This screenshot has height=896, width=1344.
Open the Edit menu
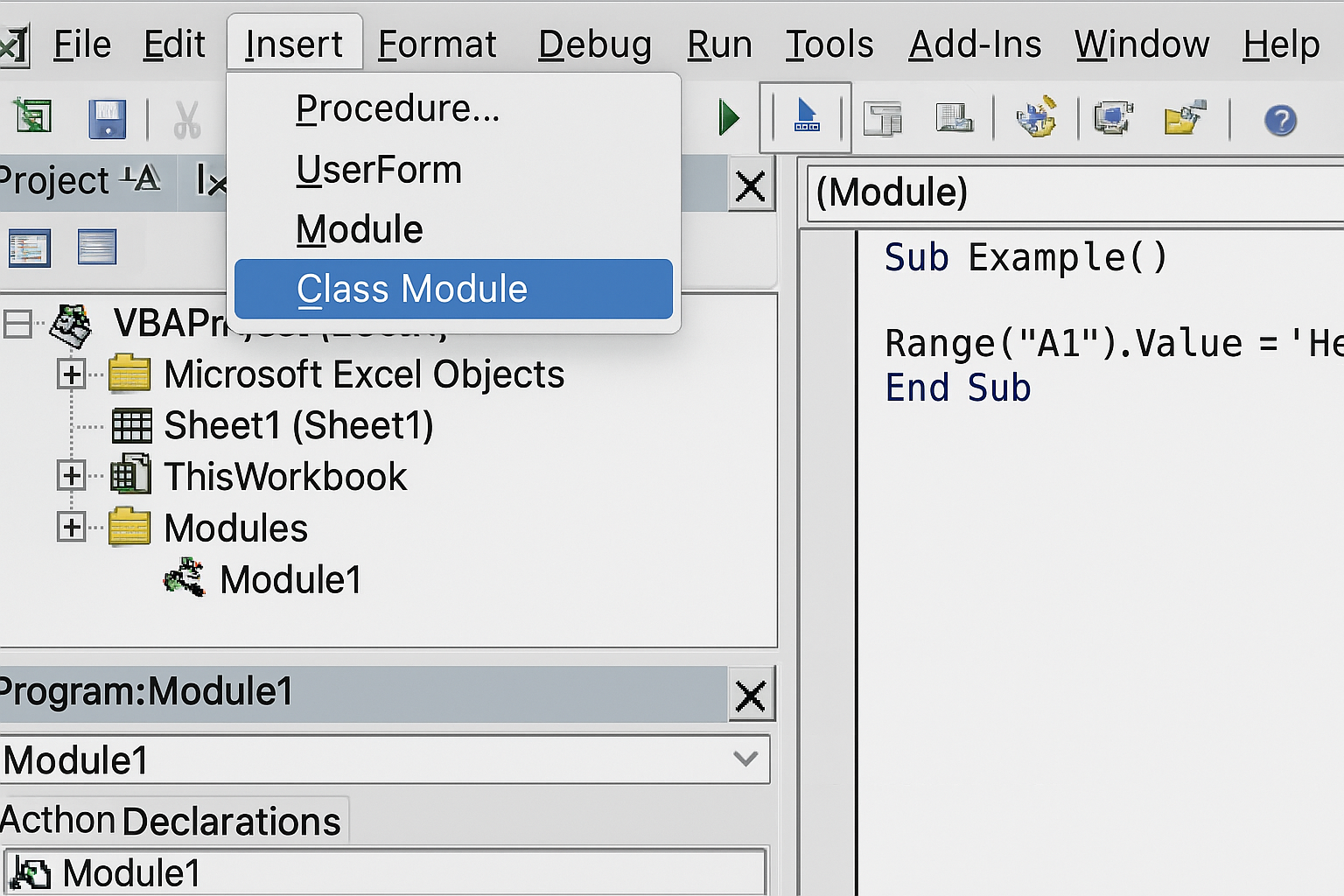pyautogui.click(x=174, y=44)
